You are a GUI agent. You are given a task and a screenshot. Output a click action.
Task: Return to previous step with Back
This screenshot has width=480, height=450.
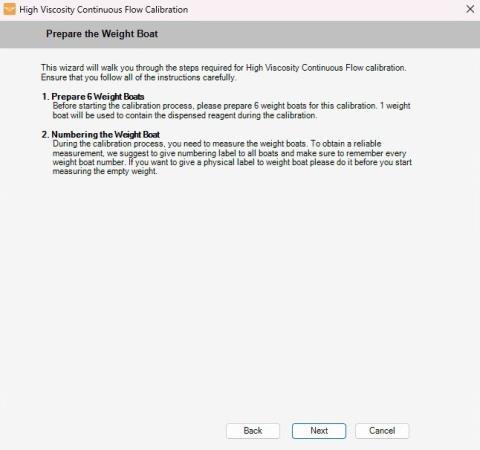pos(253,431)
